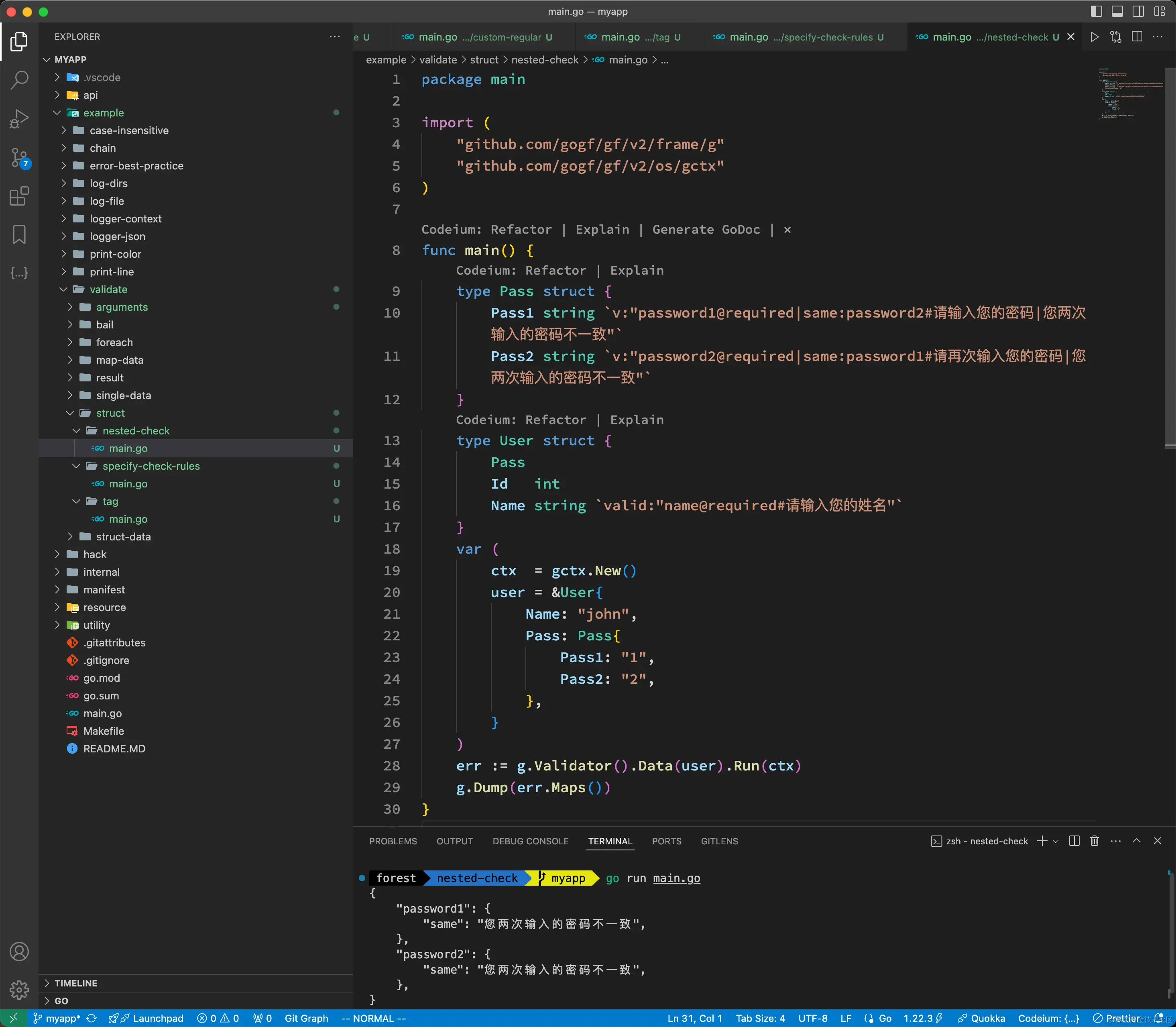Click Ln 31, Col 1 cursor position
1176x1027 pixels.
(x=694, y=1018)
